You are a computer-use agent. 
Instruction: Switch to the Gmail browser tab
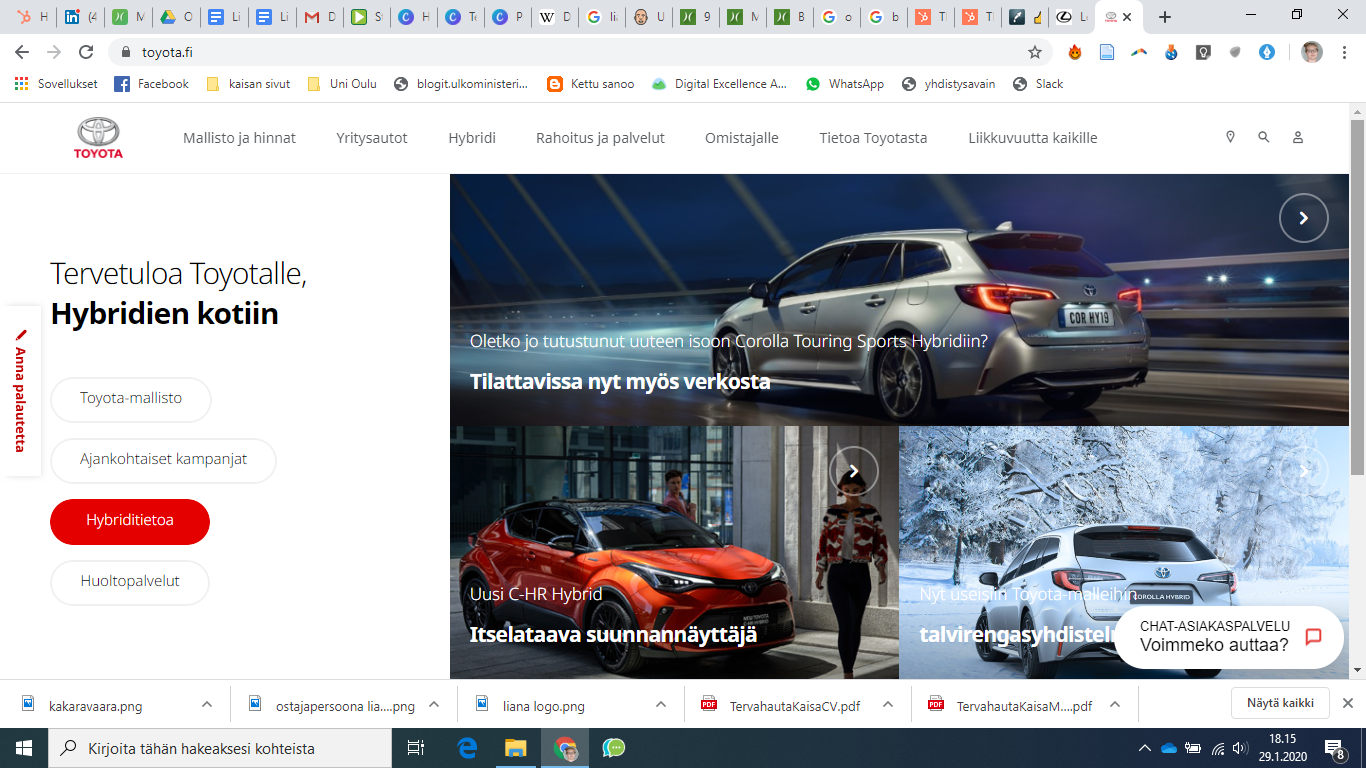(320, 17)
